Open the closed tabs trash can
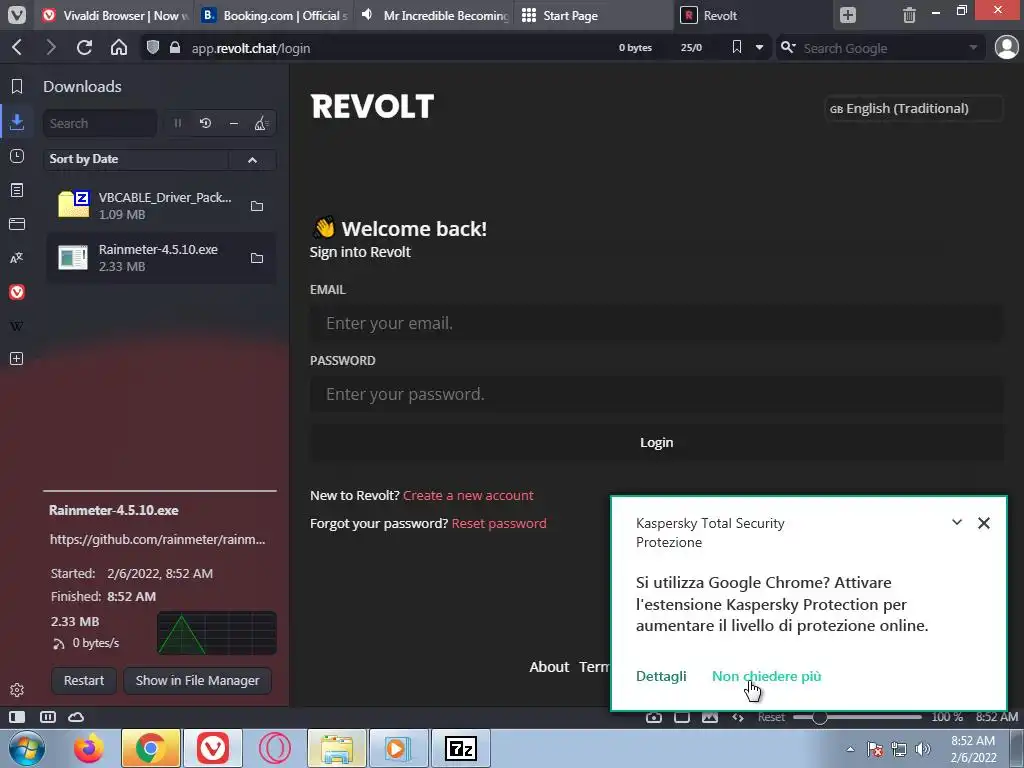This screenshot has width=1024, height=768. click(x=909, y=15)
